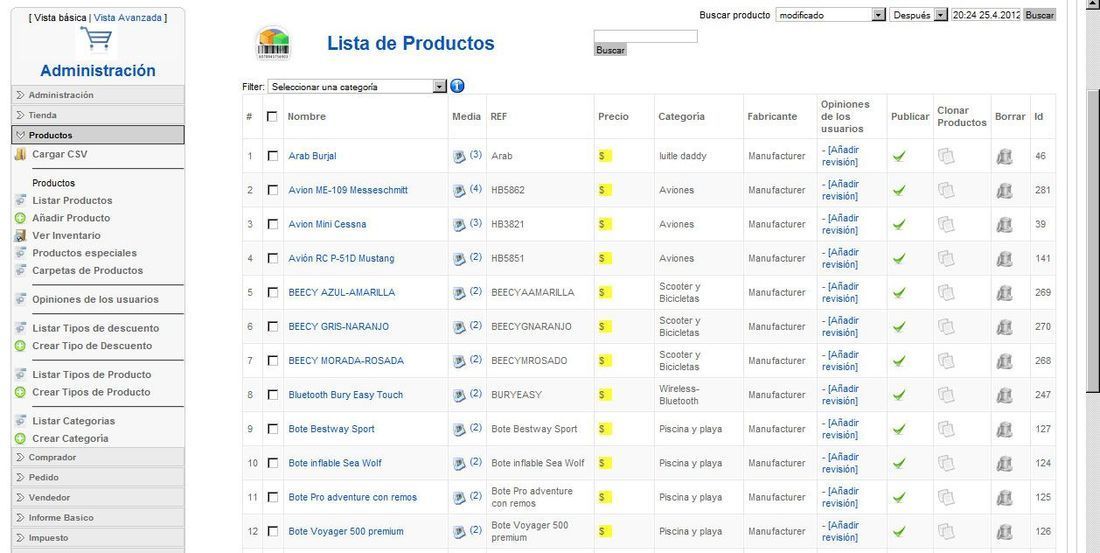The width and height of the screenshot is (1100, 553).
Task: Delete the BEECY AZUL-AMARILLA product
Action: pyautogui.click(x=1004, y=293)
